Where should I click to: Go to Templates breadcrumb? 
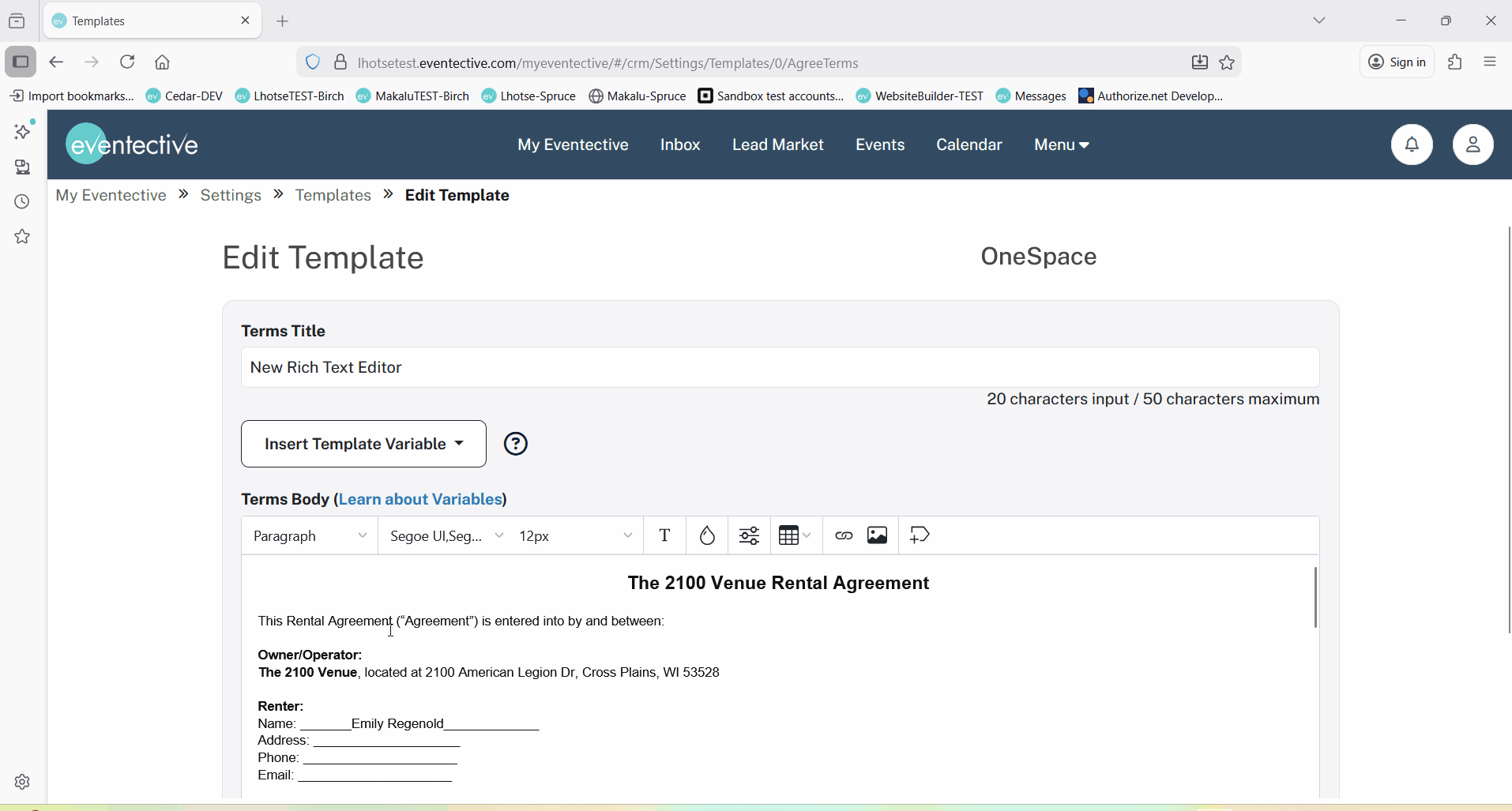(333, 196)
